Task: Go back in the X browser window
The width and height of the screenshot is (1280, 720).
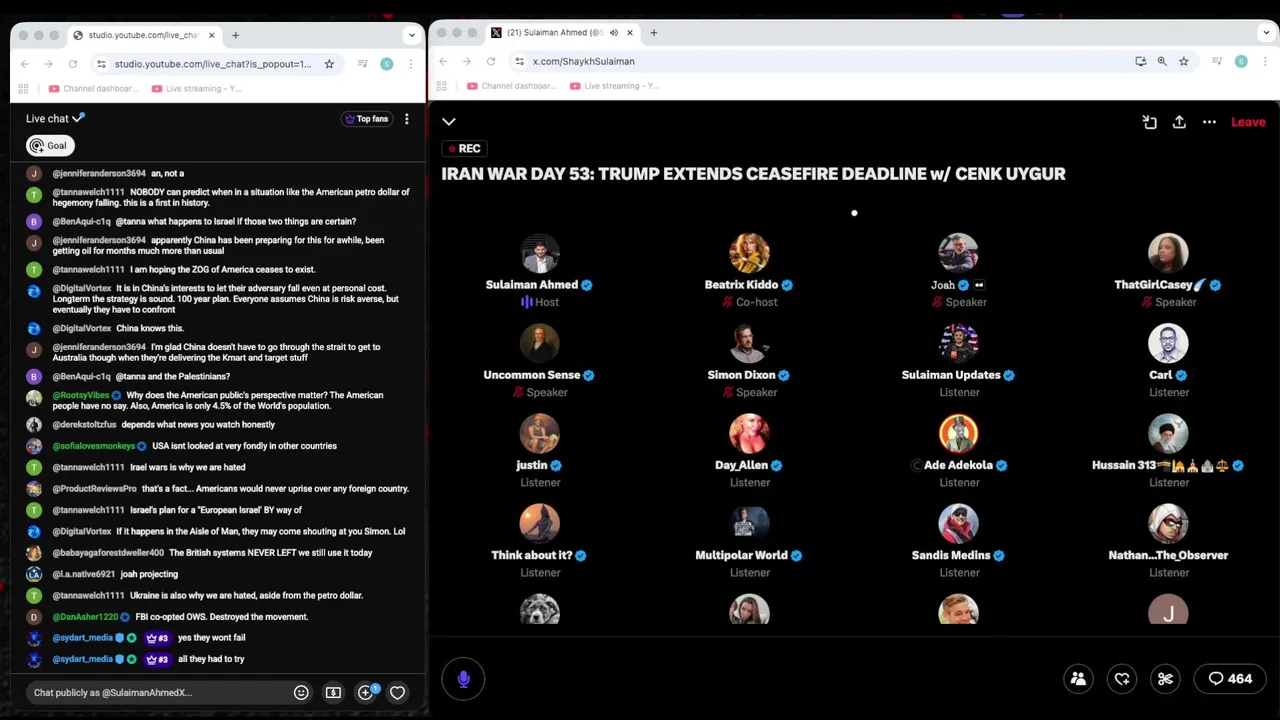Action: pos(443,61)
